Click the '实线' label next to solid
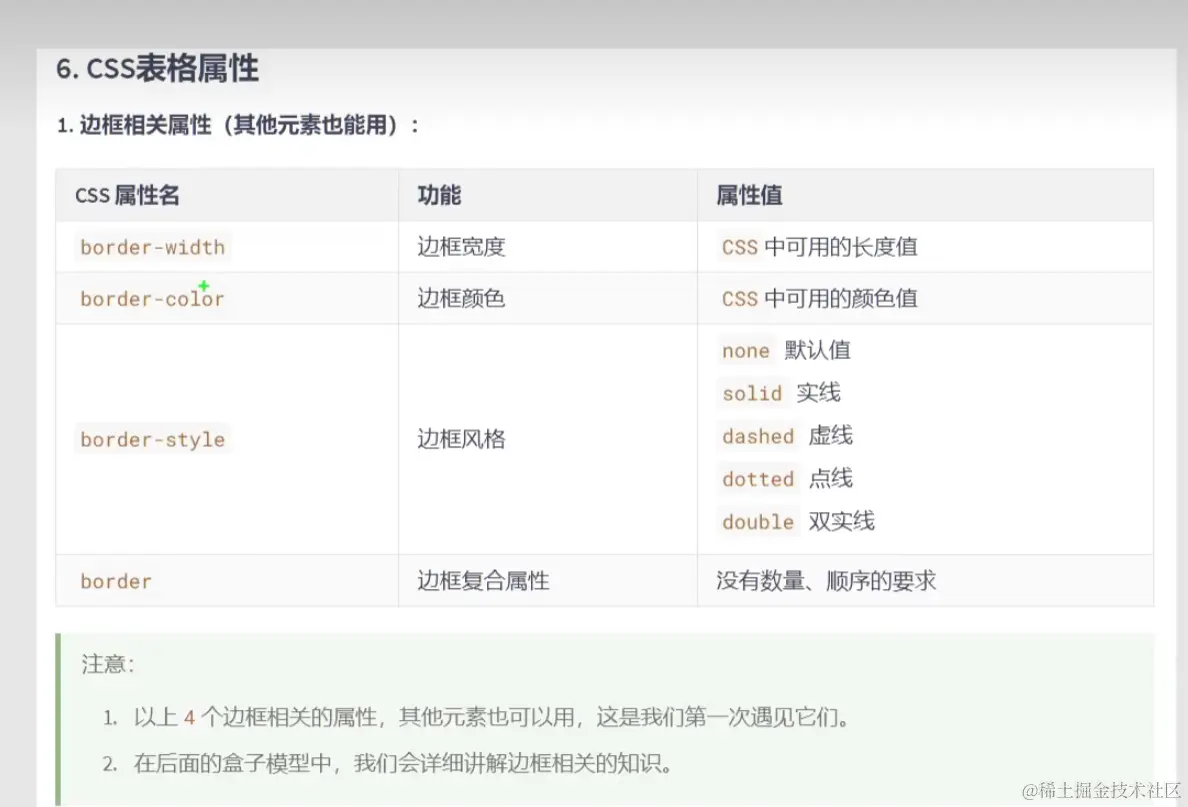The width and height of the screenshot is (1188, 807). click(x=818, y=393)
